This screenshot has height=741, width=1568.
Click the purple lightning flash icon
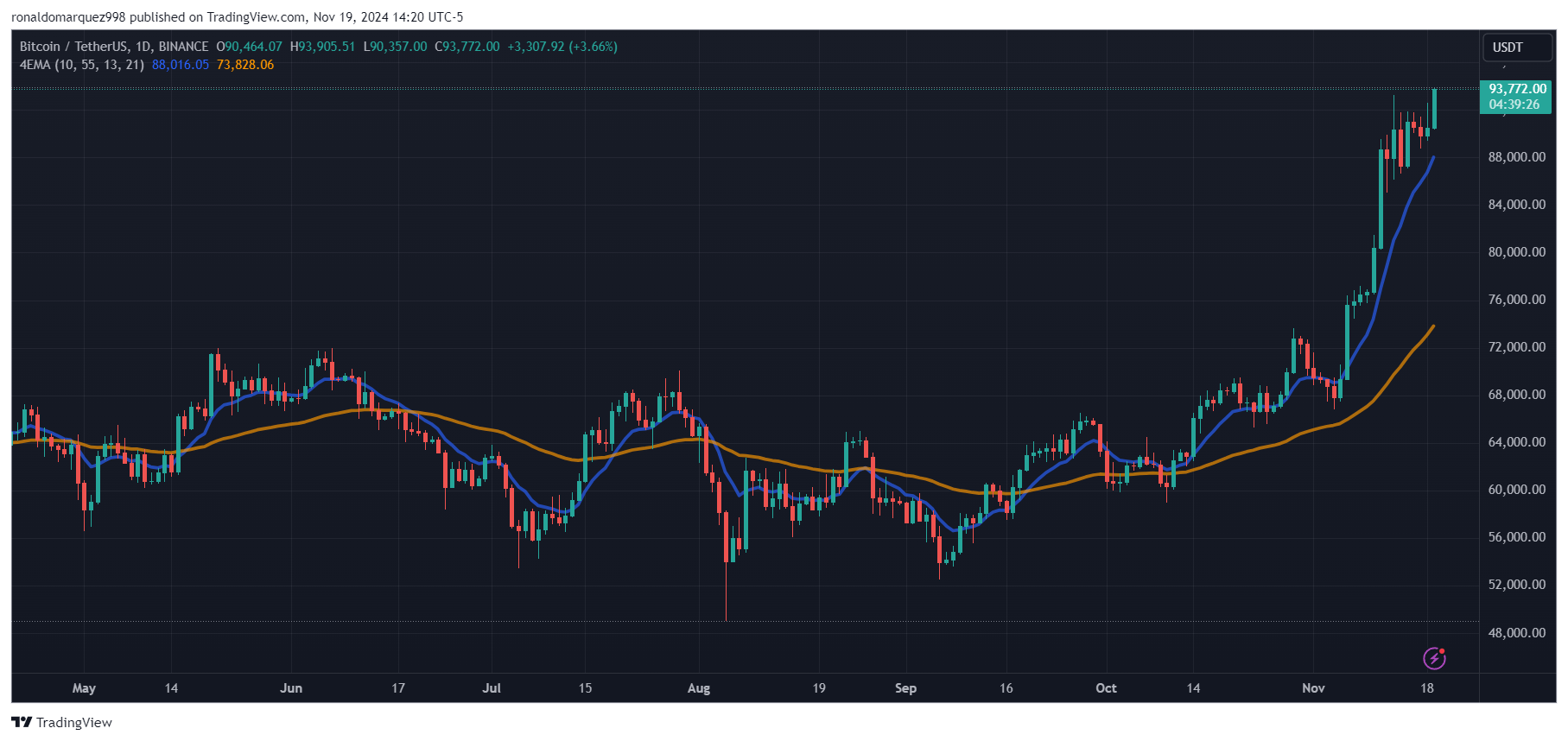click(x=1434, y=659)
